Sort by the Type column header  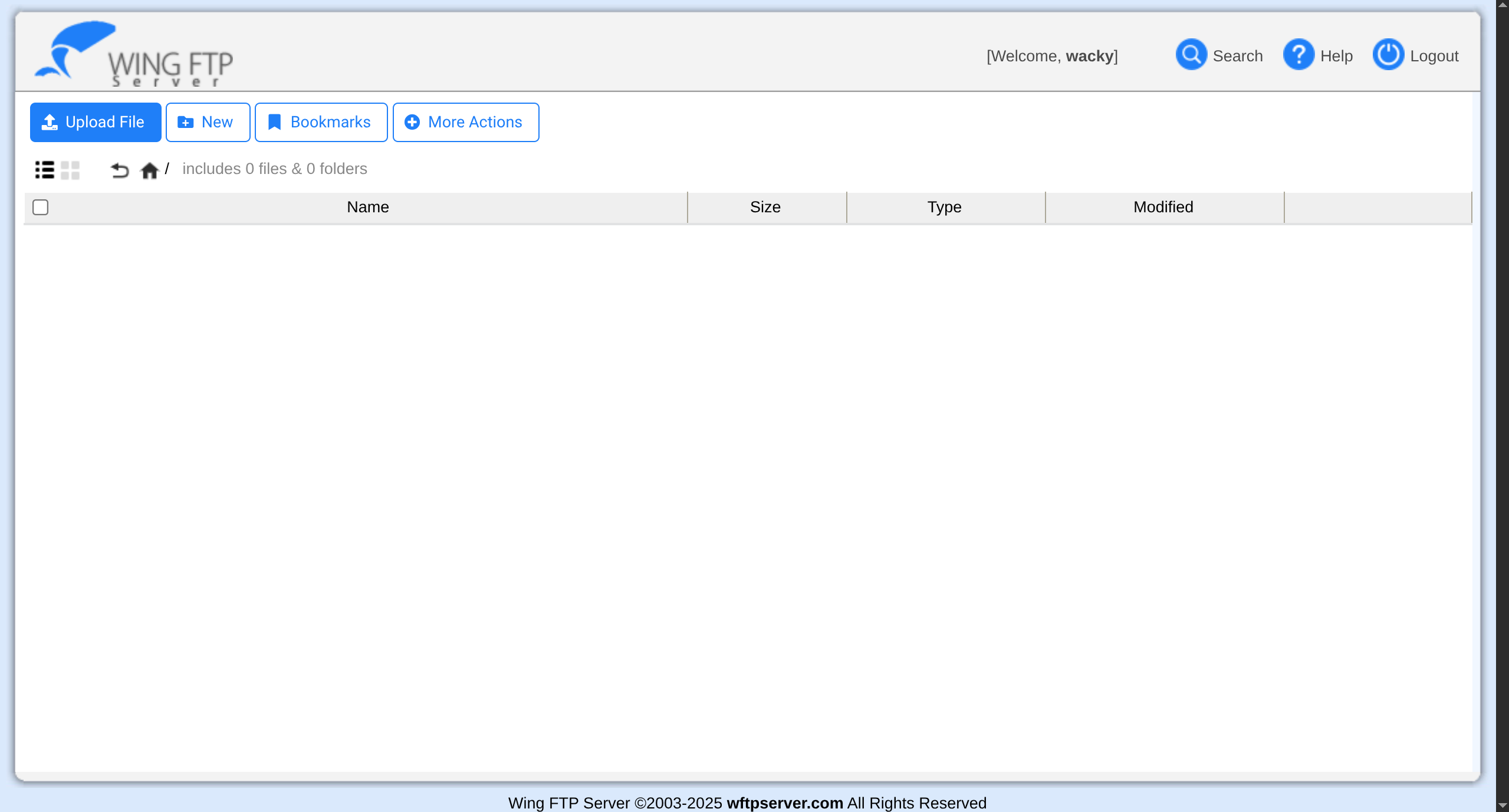click(x=944, y=207)
